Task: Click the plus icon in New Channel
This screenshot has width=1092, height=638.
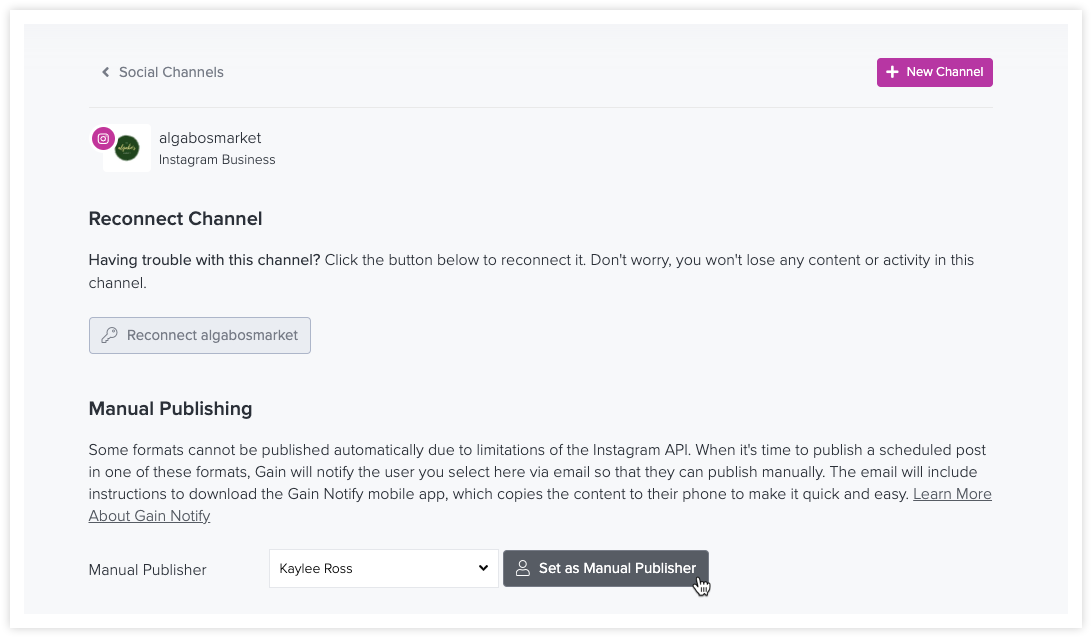Action: pos(892,72)
